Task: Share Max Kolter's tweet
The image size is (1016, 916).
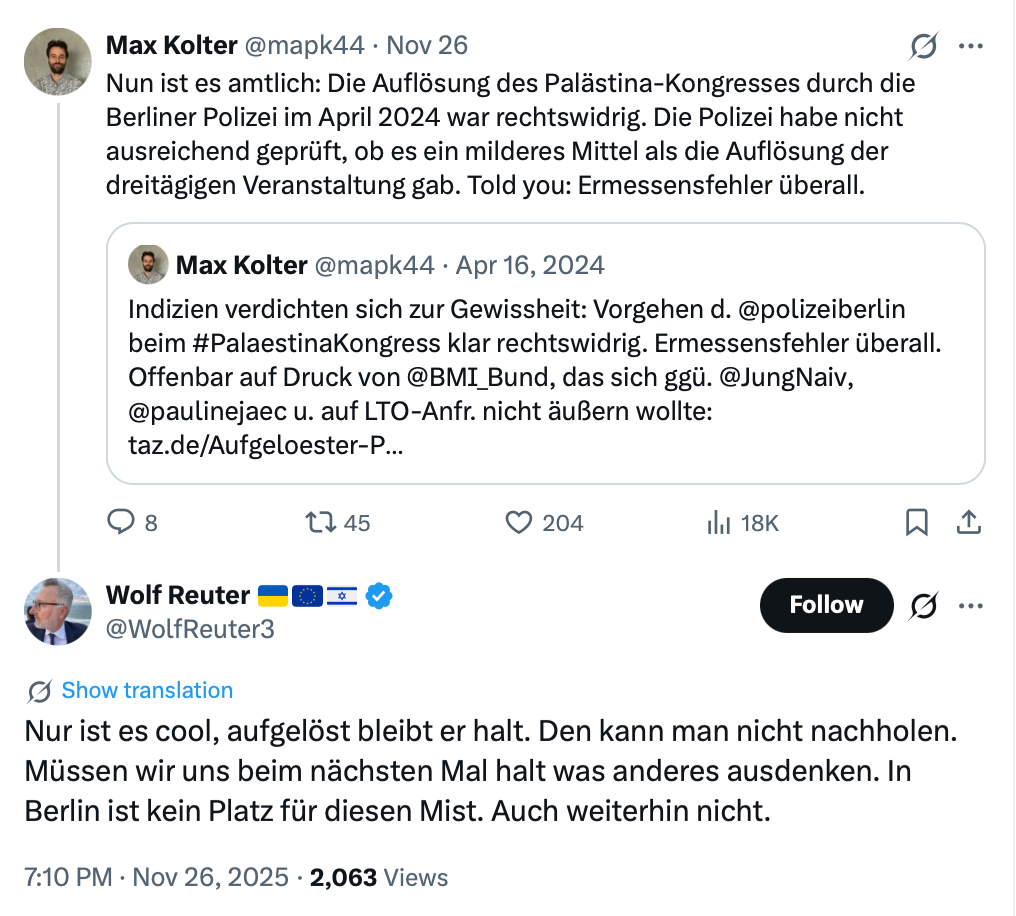Action: tap(968, 522)
